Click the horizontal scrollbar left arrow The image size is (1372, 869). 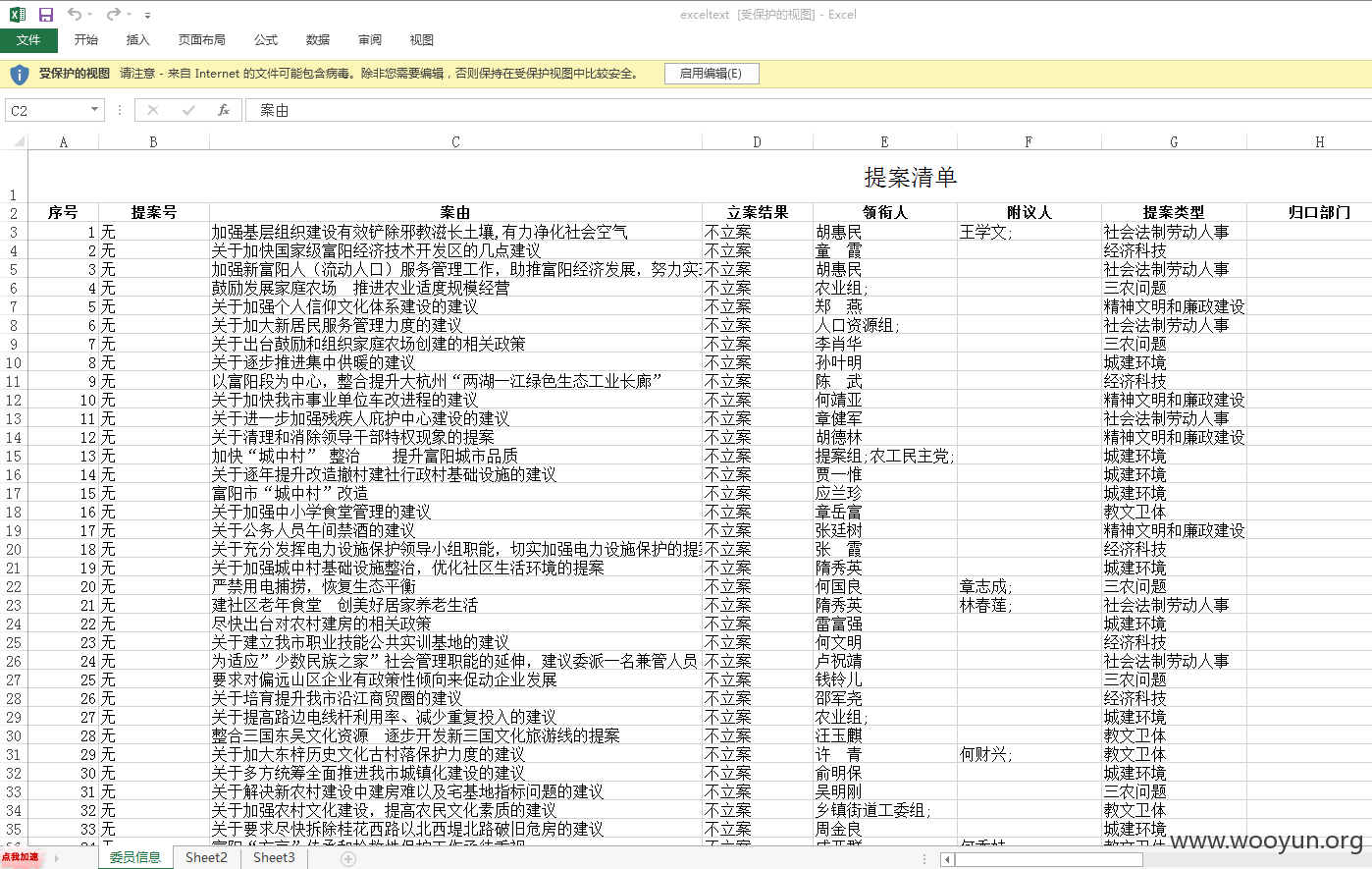(947, 859)
